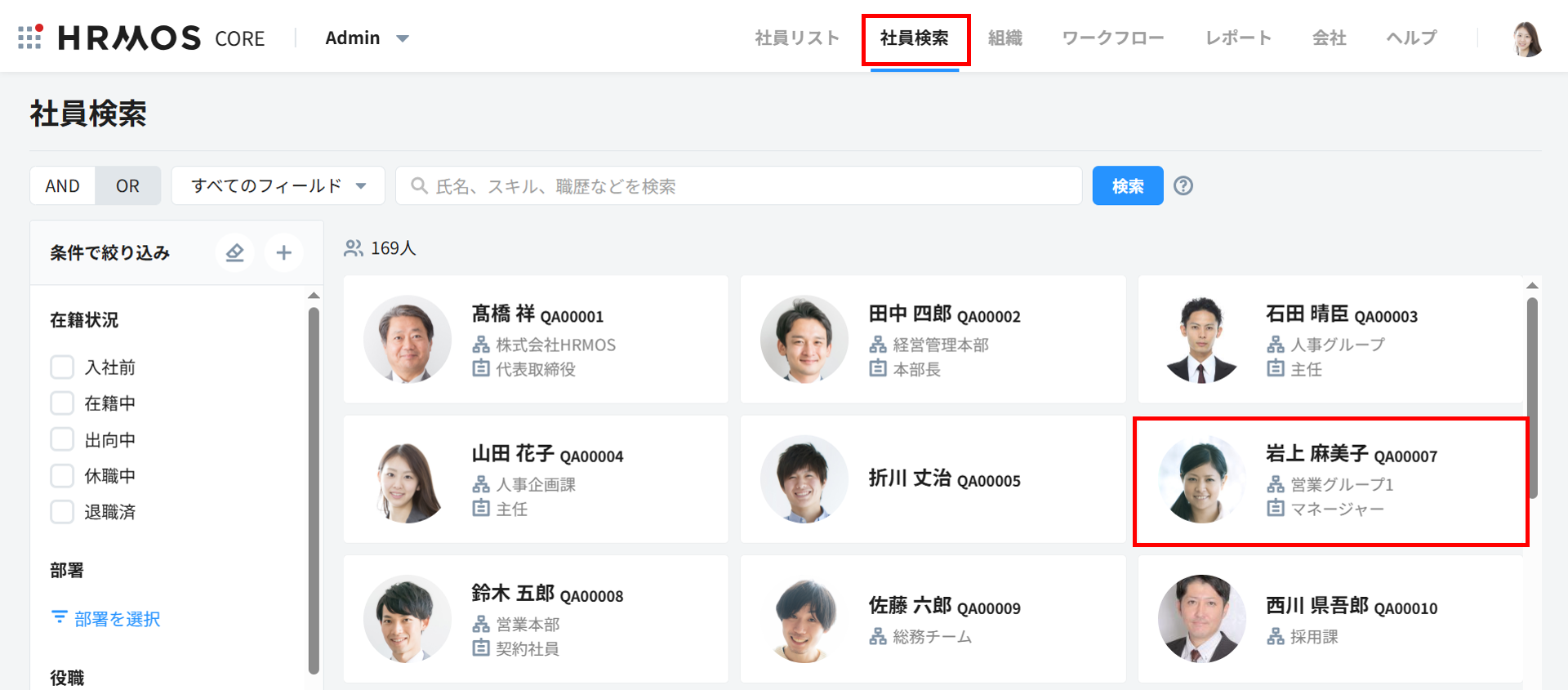Open the app launcher grid icon
Viewport: 1568px width, 690px height.
[30, 37]
